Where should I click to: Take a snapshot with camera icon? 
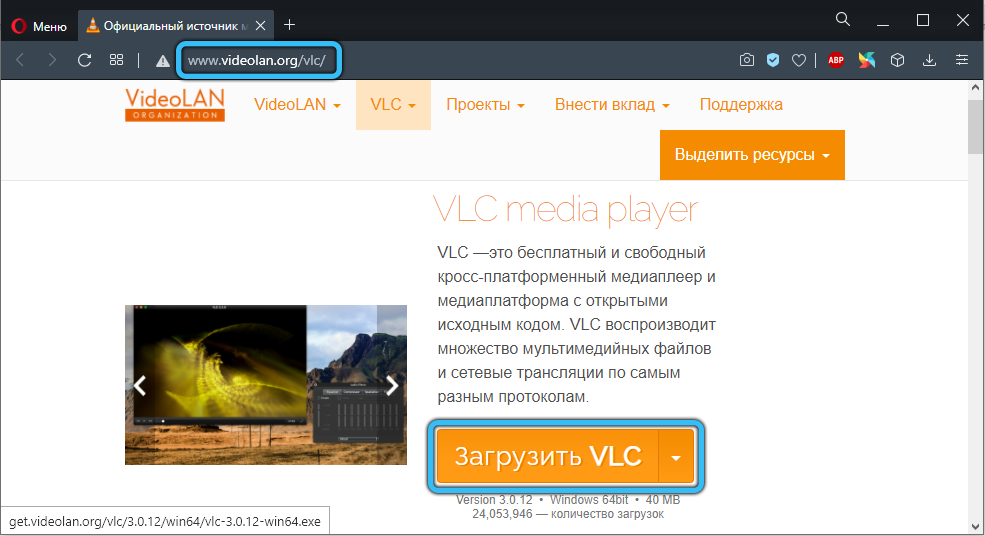tap(746, 60)
